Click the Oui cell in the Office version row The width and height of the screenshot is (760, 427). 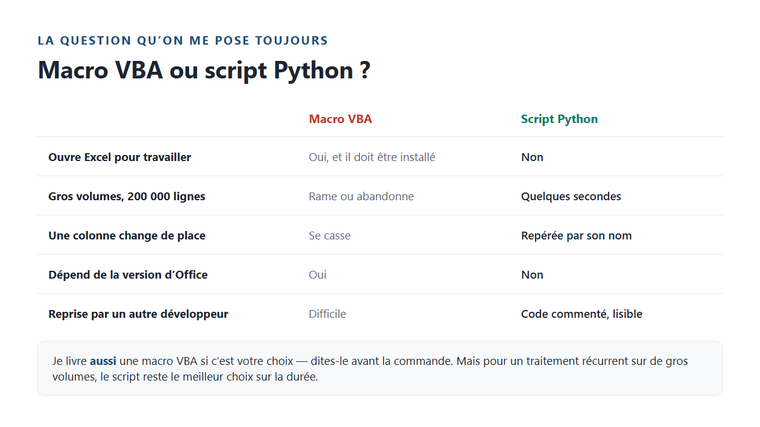click(317, 275)
